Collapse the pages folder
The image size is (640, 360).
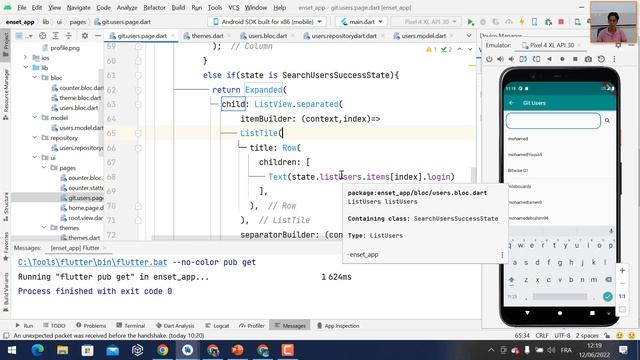(44, 168)
